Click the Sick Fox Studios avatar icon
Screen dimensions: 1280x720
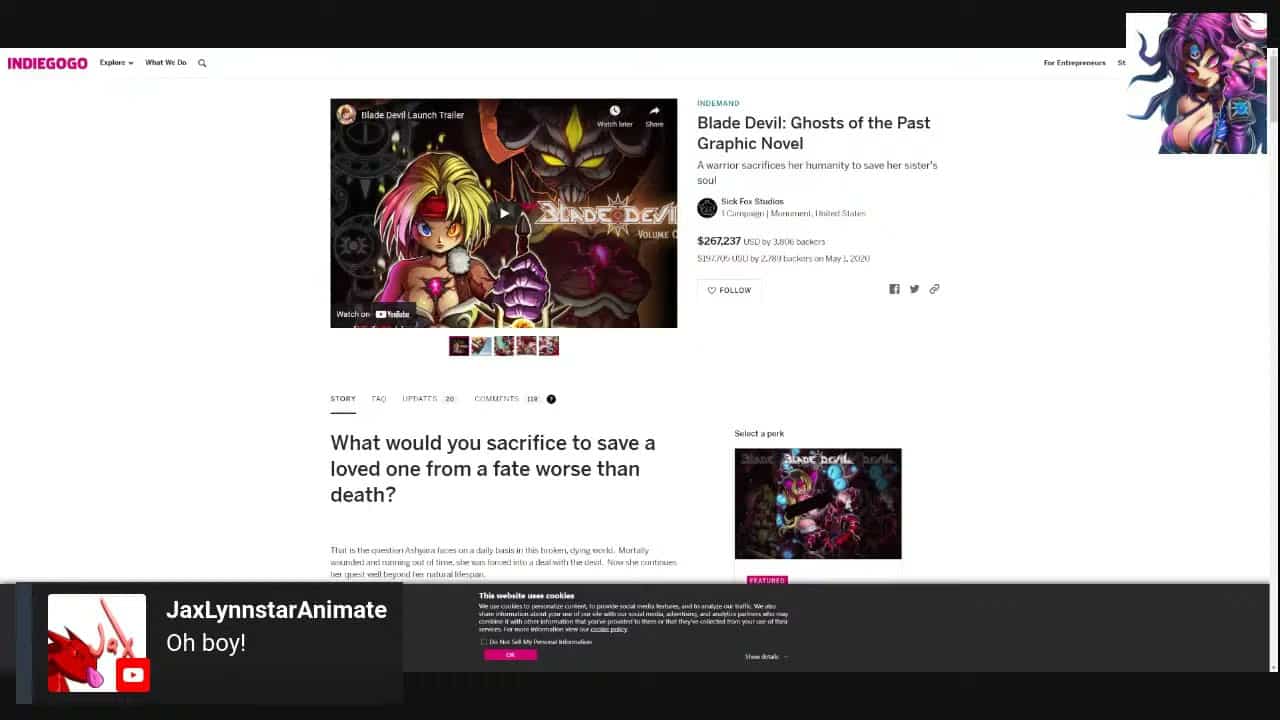(707, 208)
